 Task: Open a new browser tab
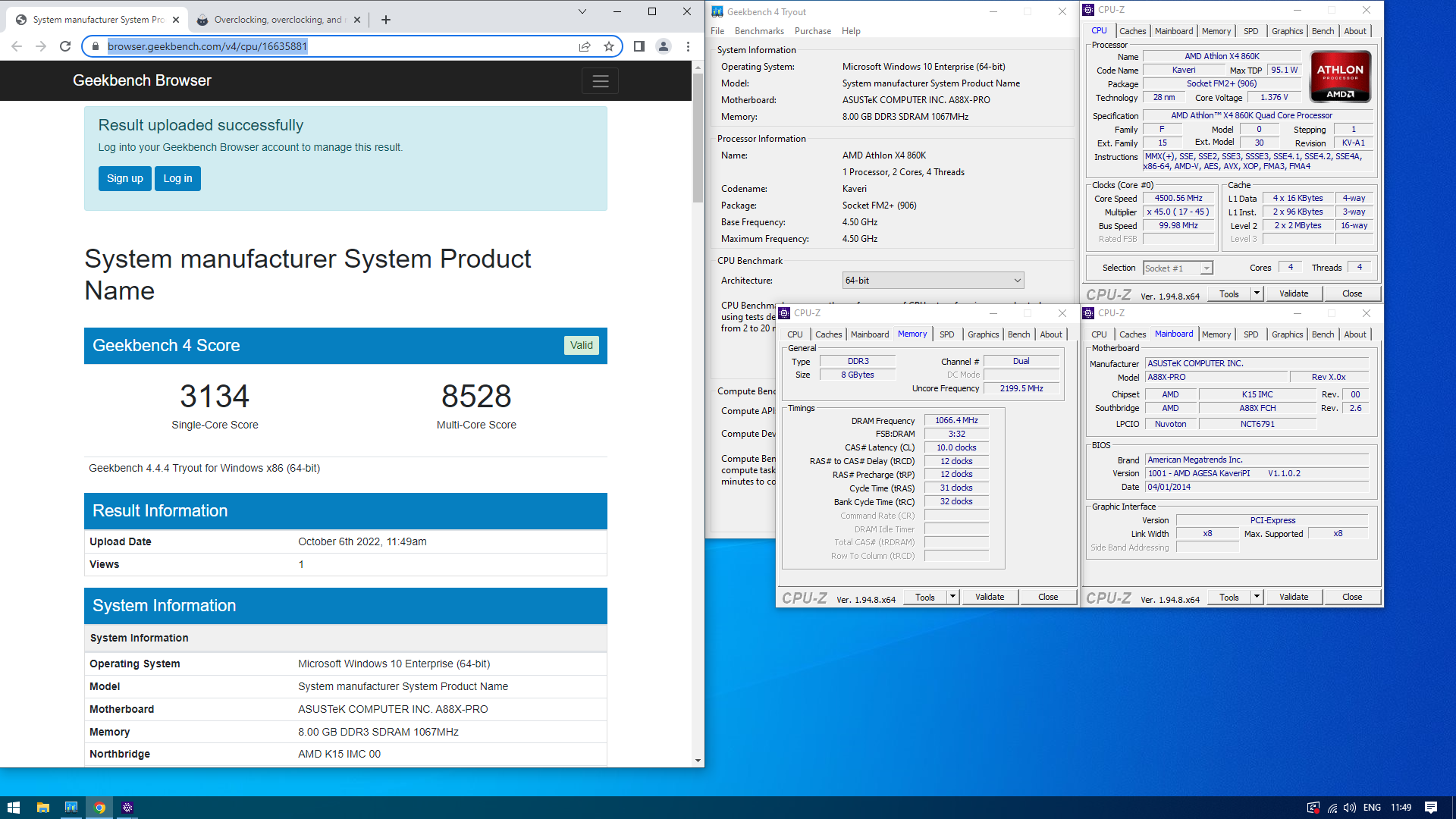(x=386, y=20)
